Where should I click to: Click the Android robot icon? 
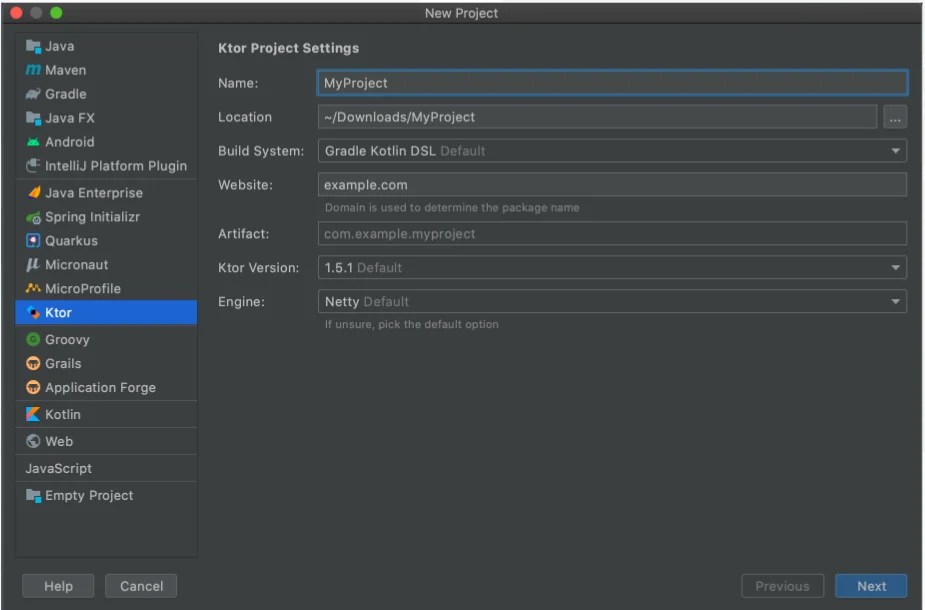(33, 142)
